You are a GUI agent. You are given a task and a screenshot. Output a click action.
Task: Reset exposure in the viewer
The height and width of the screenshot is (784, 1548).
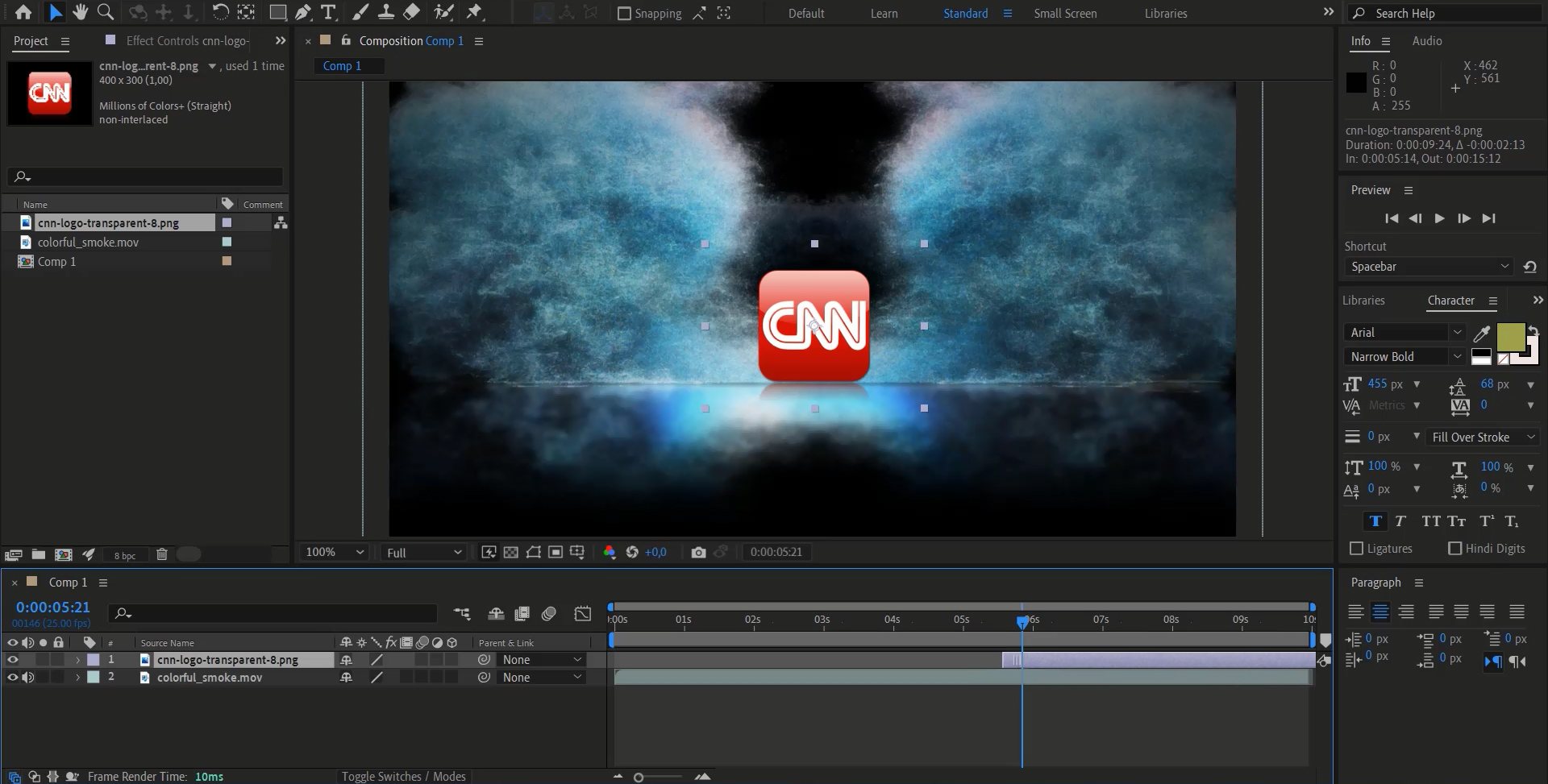pyautogui.click(x=632, y=552)
